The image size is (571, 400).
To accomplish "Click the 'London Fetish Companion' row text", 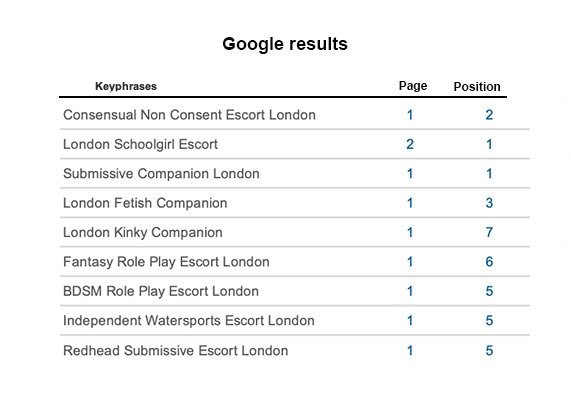I will [x=145, y=203].
